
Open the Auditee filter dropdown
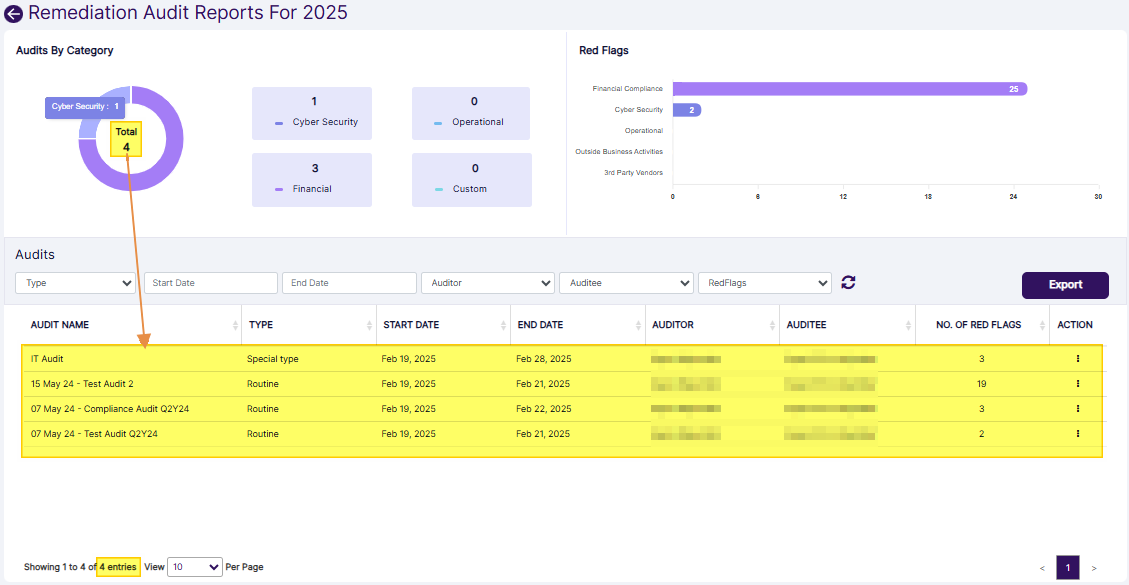point(626,283)
